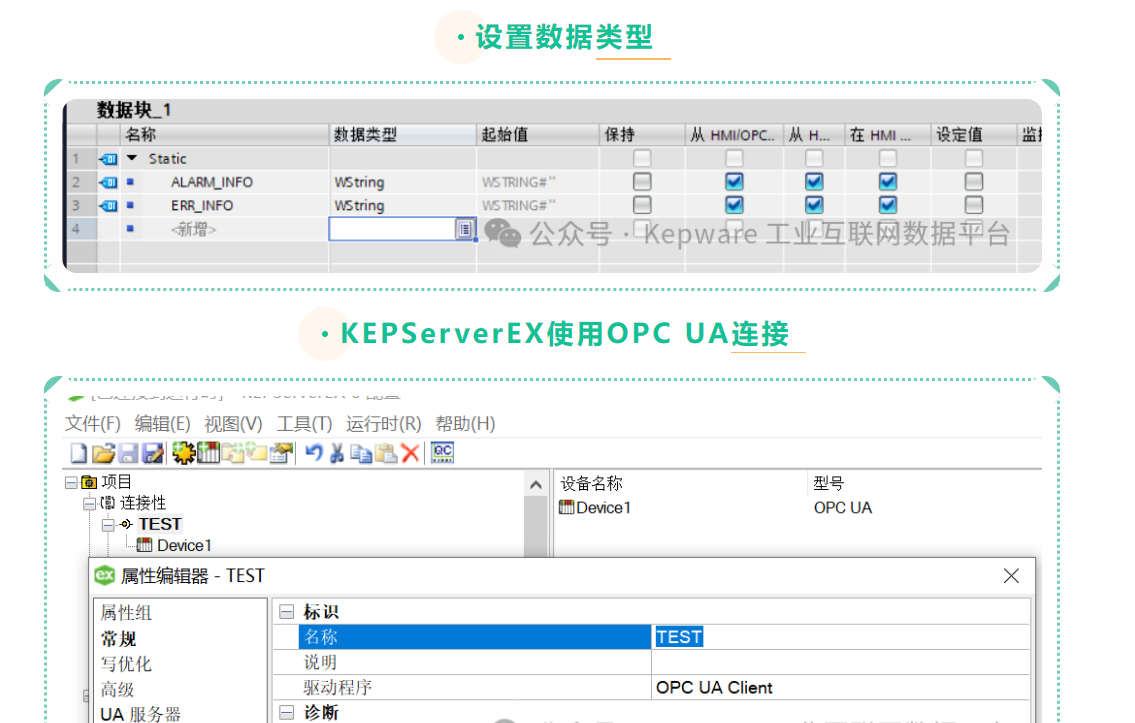Open the 视图(V) menu
Image resolution: width=1135 pixels, height=723 pixels.
point(233,424)
